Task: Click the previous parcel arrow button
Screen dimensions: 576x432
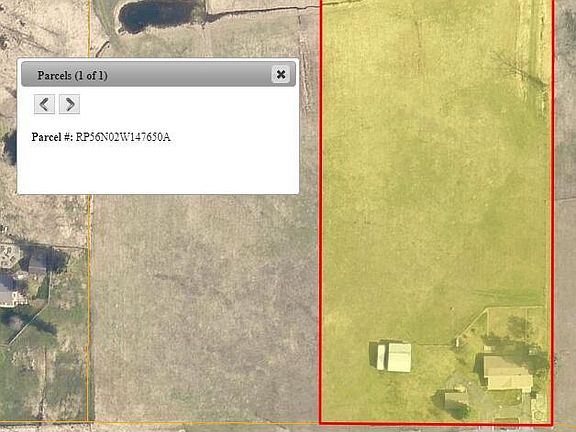Action: [44, 104]
